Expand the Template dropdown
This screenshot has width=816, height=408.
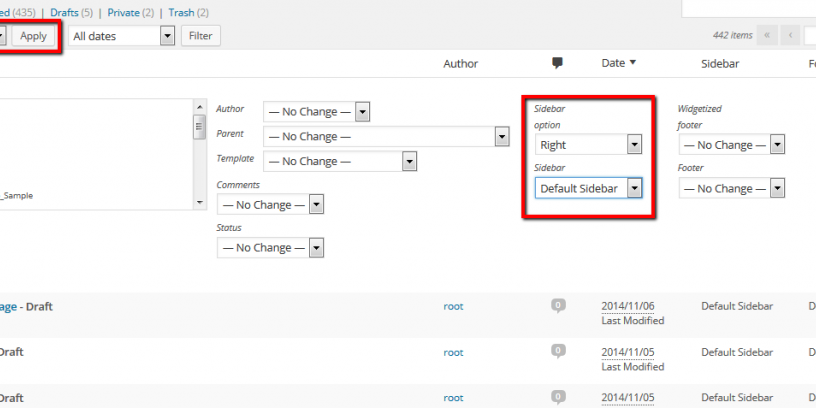pyautogui.click(x=340, y=161)
